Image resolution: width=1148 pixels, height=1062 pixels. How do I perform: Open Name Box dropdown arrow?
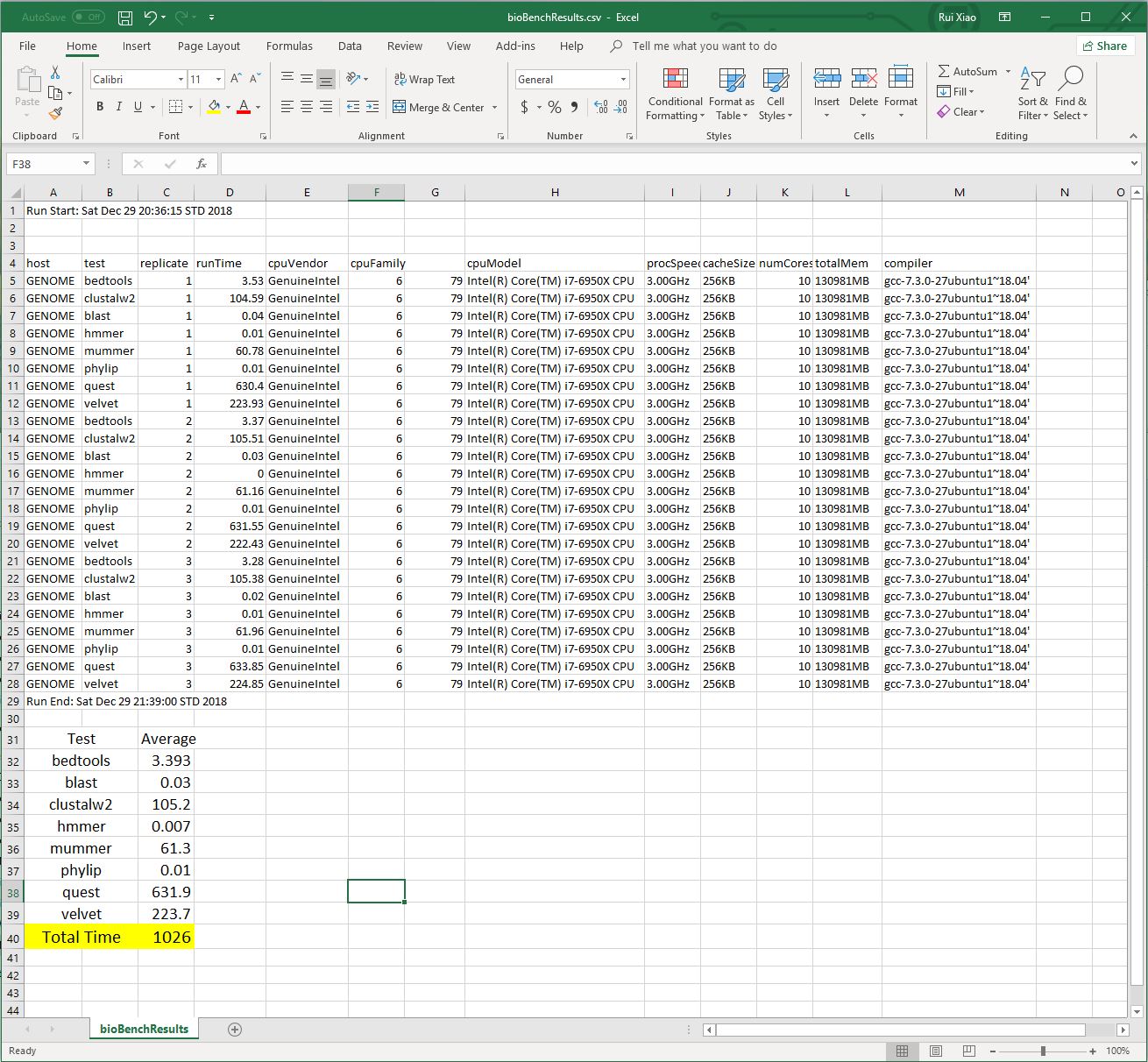point(86,164)
